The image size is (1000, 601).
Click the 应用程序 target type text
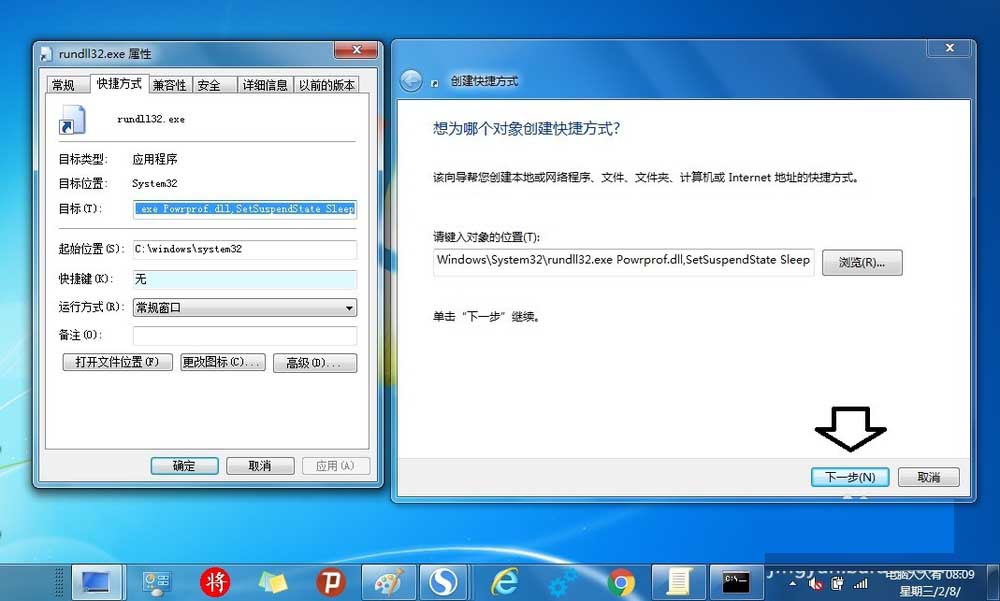pyautogui.click(x=154, y=160)
